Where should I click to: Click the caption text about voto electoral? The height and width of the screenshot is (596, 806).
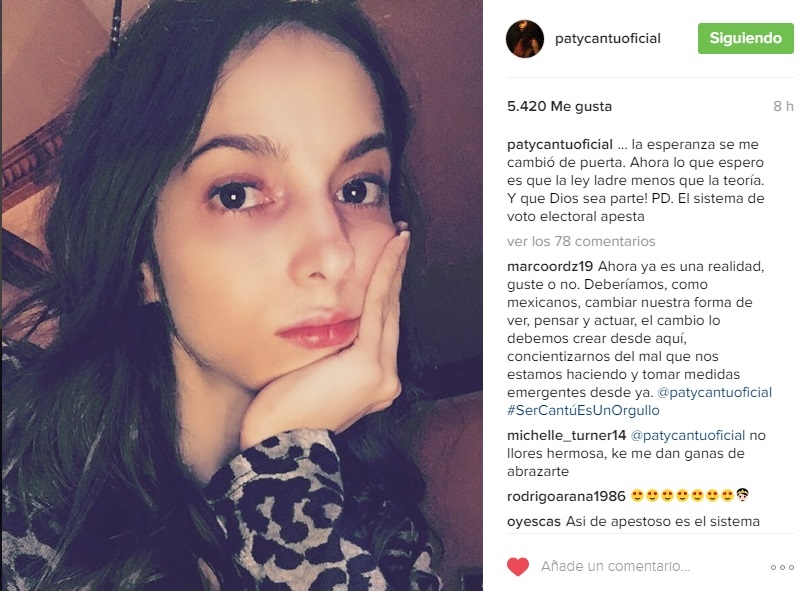636,180
